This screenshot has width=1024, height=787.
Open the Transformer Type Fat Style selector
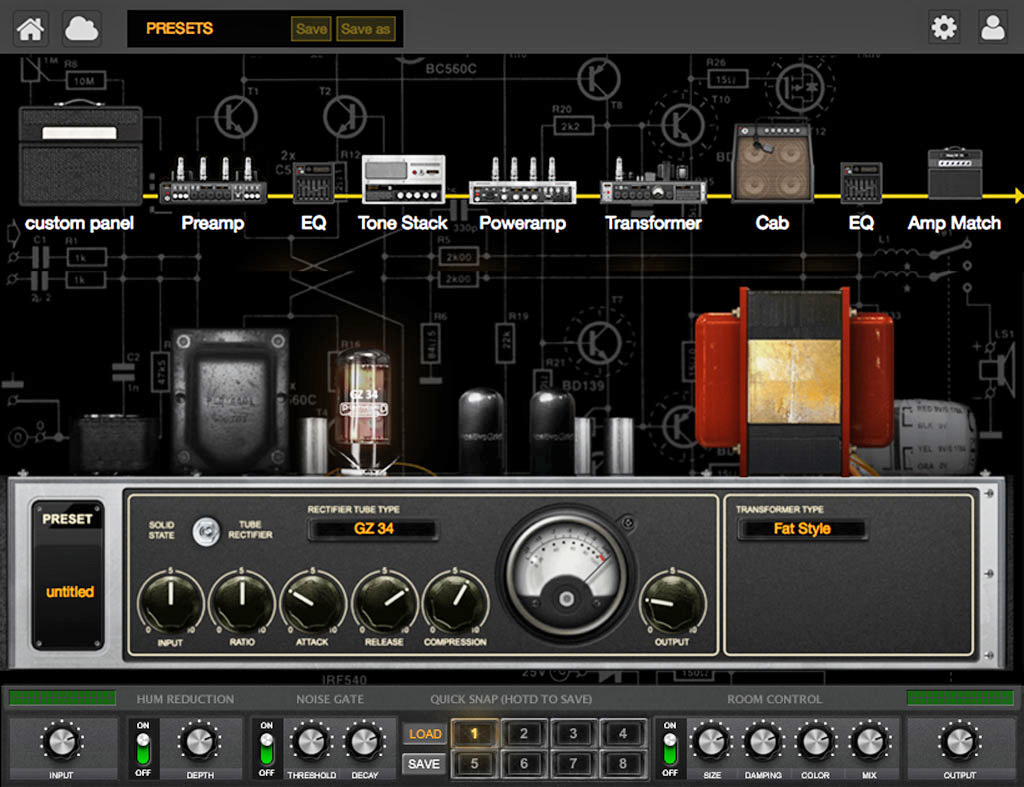point(802,529)
